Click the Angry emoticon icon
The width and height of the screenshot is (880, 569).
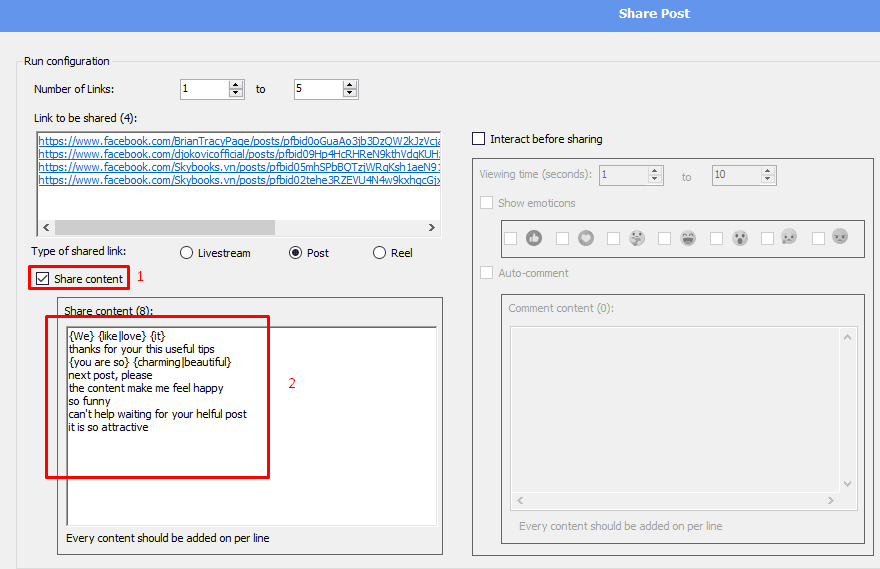(x=840, y=236)
